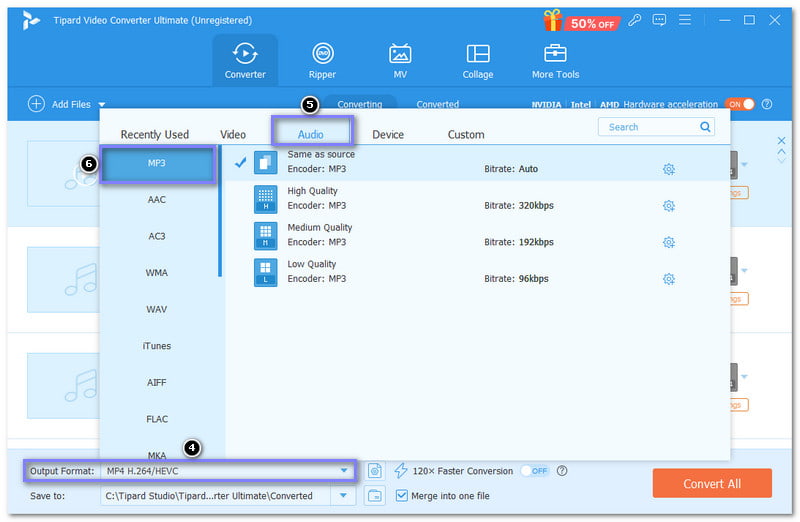Open the output folder icon beside Save to

point(374,495)
